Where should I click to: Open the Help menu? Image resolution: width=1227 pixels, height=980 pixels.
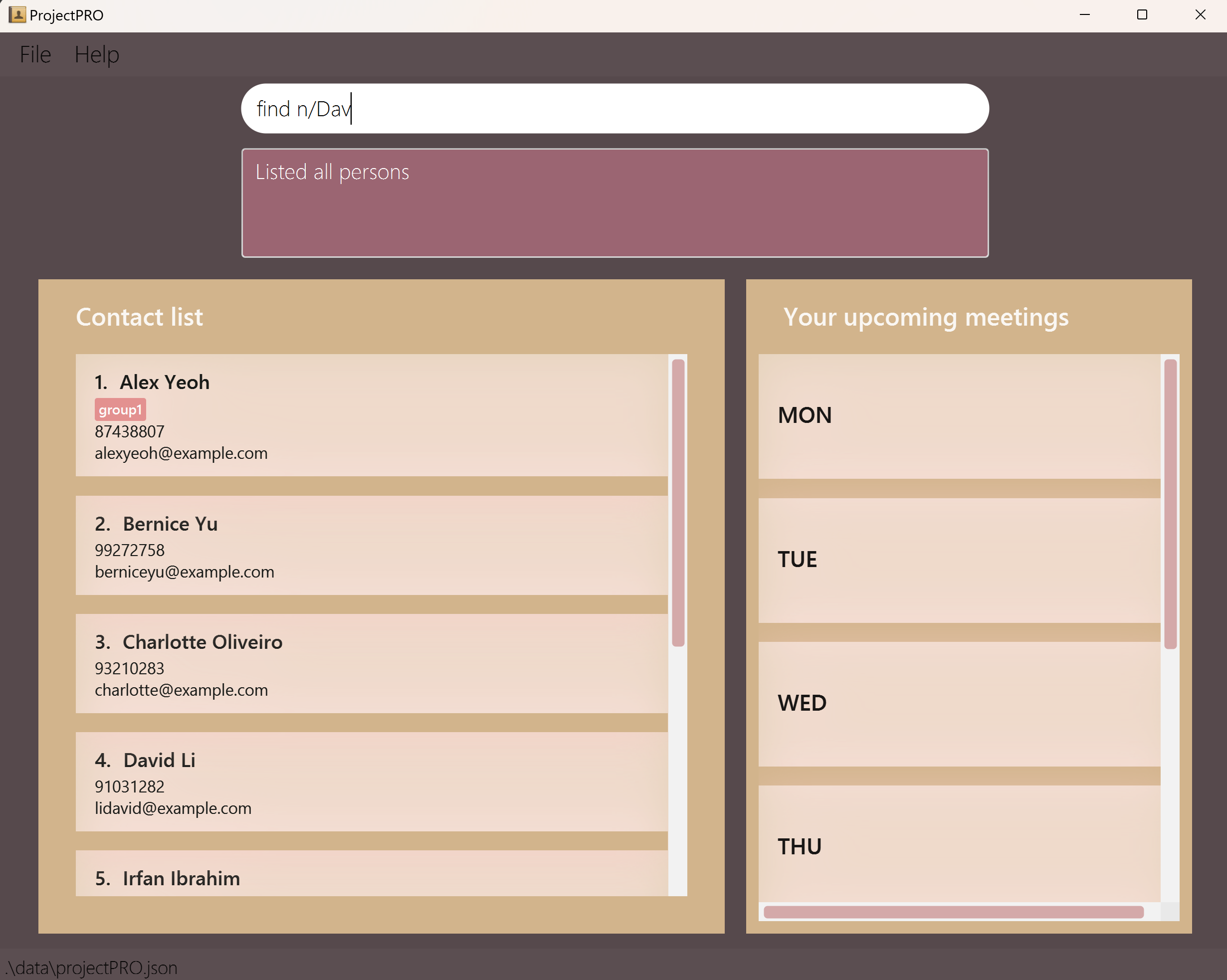pos(97,55)
